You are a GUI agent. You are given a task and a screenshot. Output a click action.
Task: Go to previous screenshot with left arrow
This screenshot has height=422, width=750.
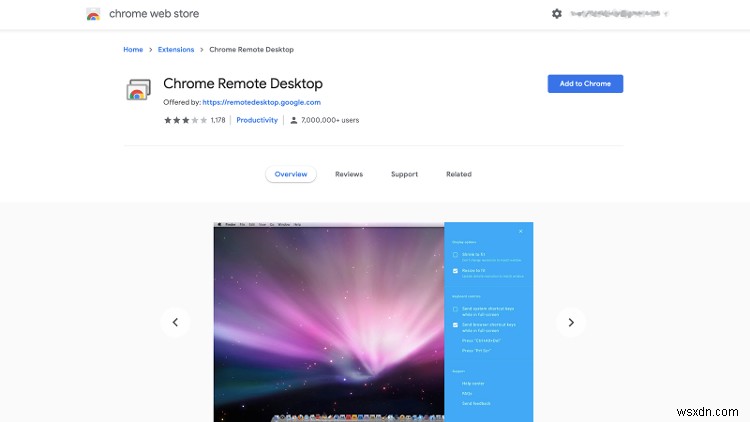point(175,322)
